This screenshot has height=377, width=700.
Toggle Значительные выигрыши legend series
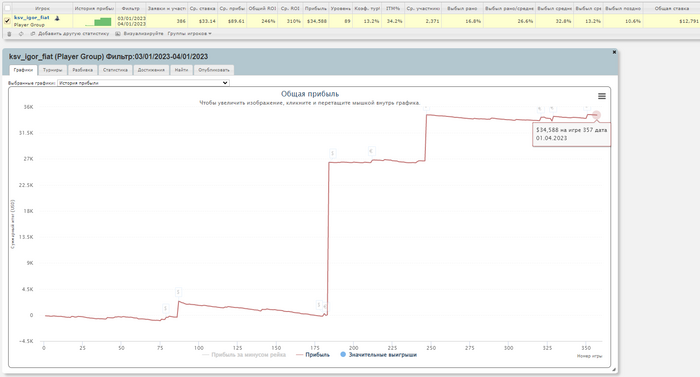pyautogui.click(x=378, y=355)
